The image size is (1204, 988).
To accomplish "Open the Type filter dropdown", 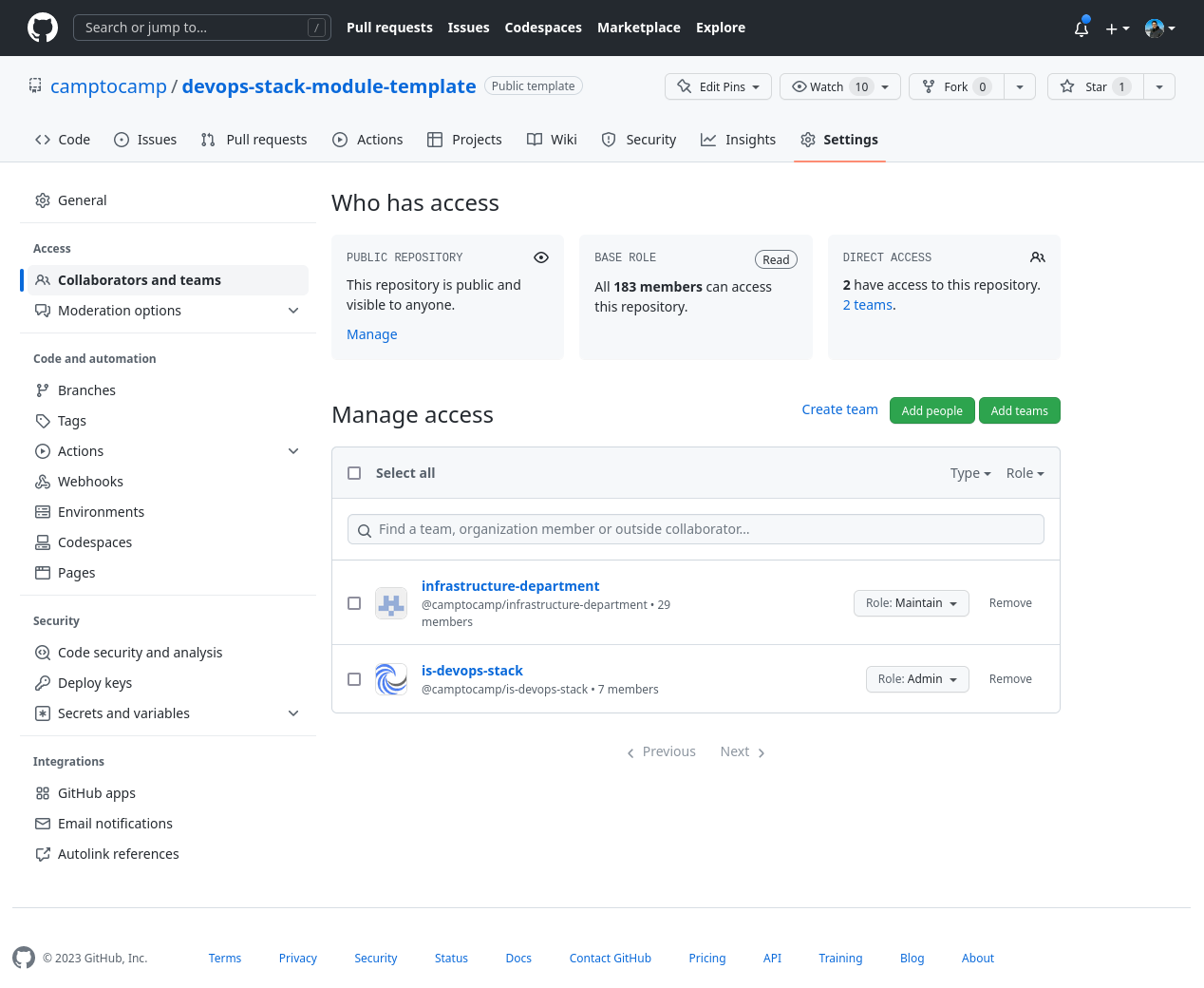I will (970, 473).
